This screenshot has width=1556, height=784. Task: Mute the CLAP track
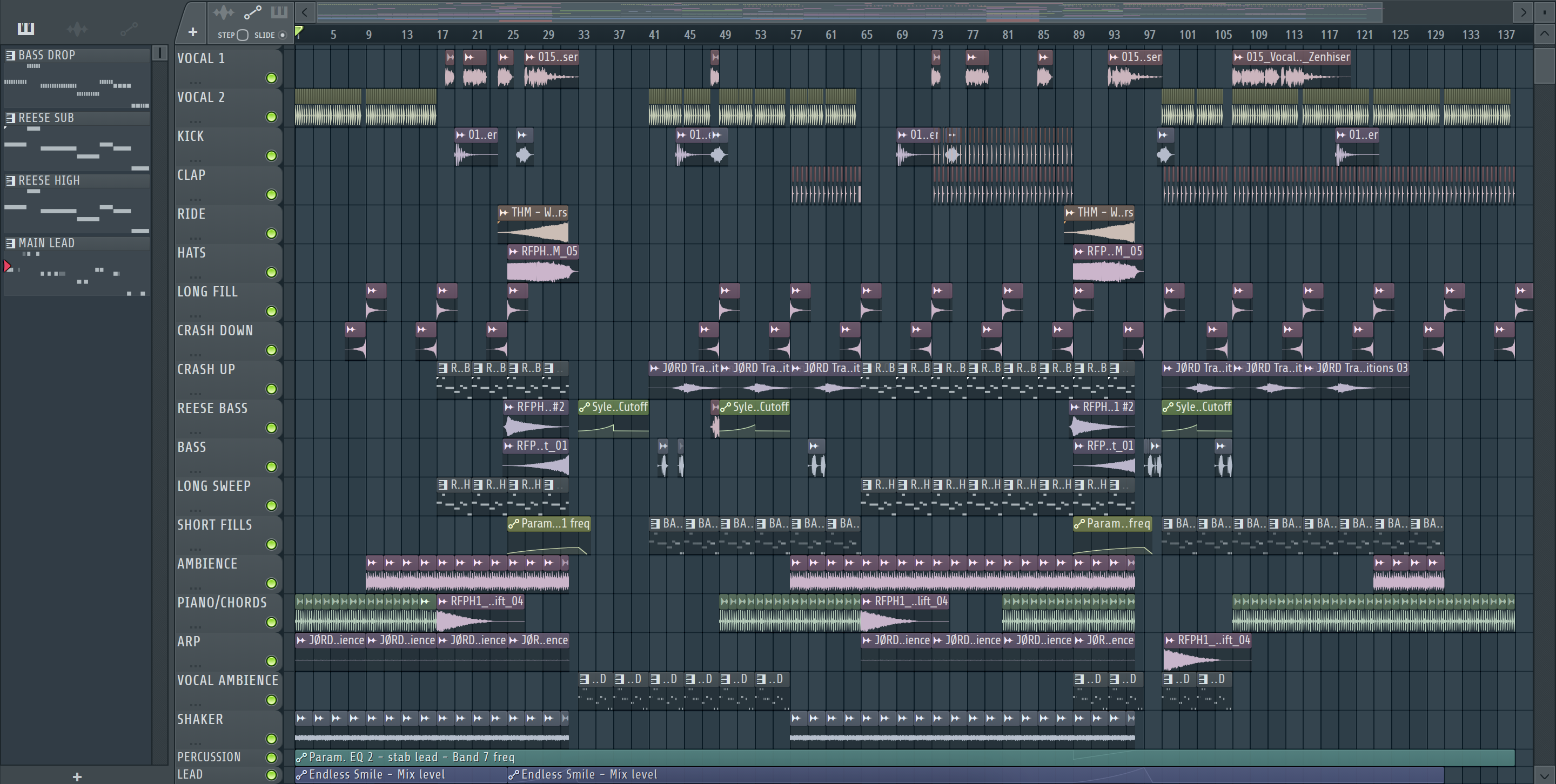(271, 195)
